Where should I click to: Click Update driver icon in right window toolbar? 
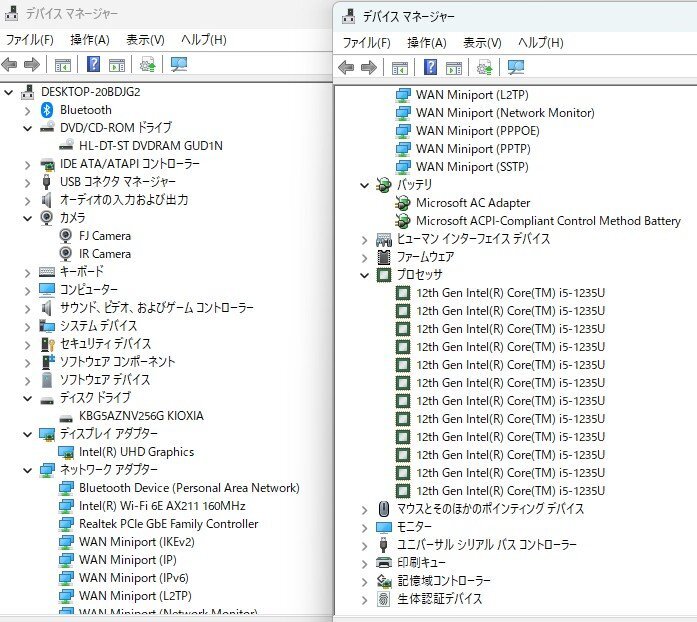click(x=485, y=68)
